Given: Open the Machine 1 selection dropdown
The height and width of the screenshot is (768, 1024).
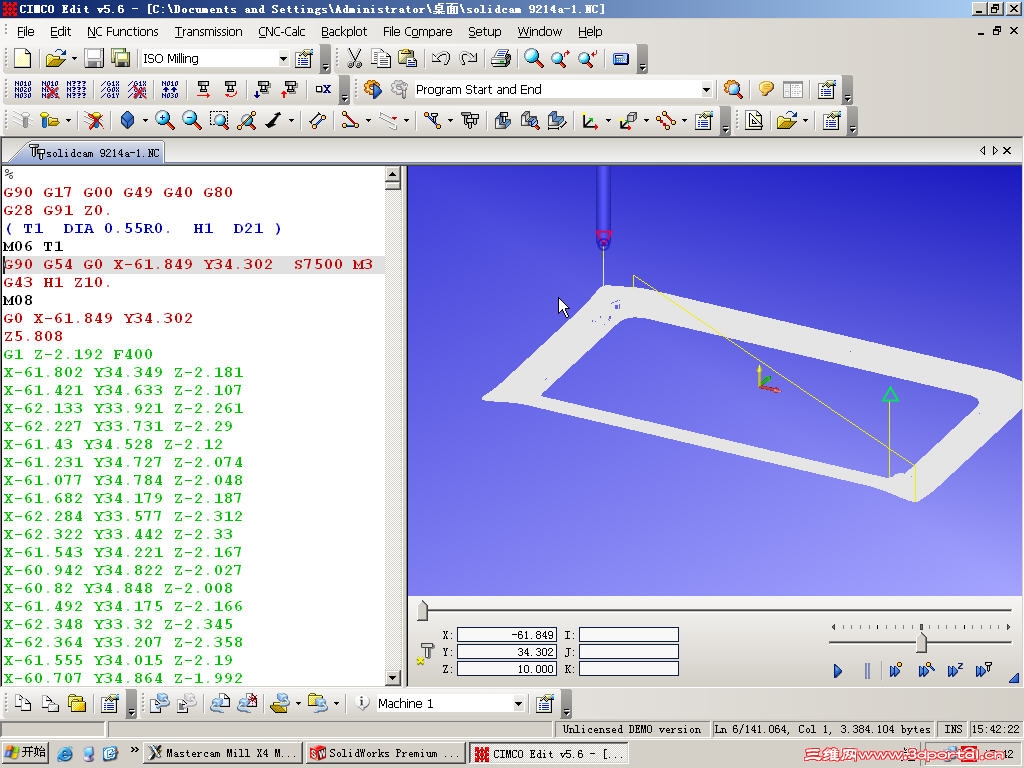Looking at the screenshot, I should (x=520, y=703).
